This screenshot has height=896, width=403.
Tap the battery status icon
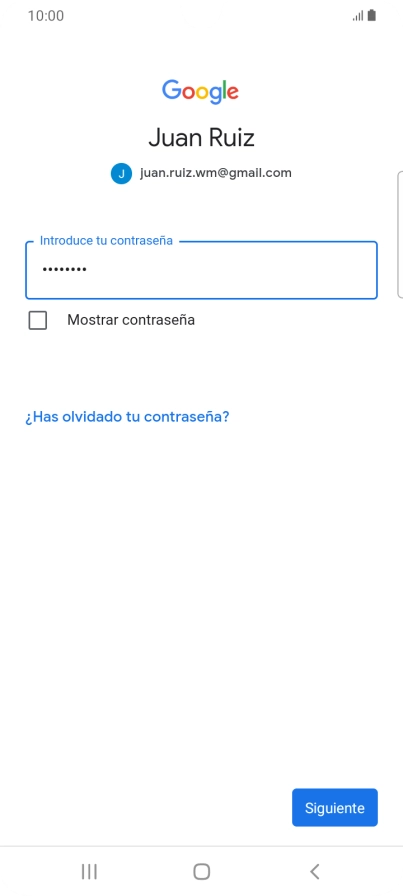[372, 15]
